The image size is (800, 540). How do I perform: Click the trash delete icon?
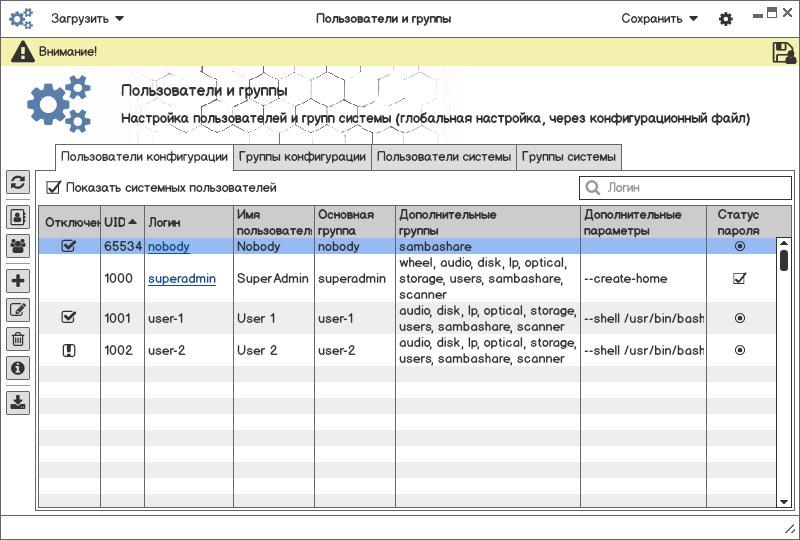click(18, 339)
